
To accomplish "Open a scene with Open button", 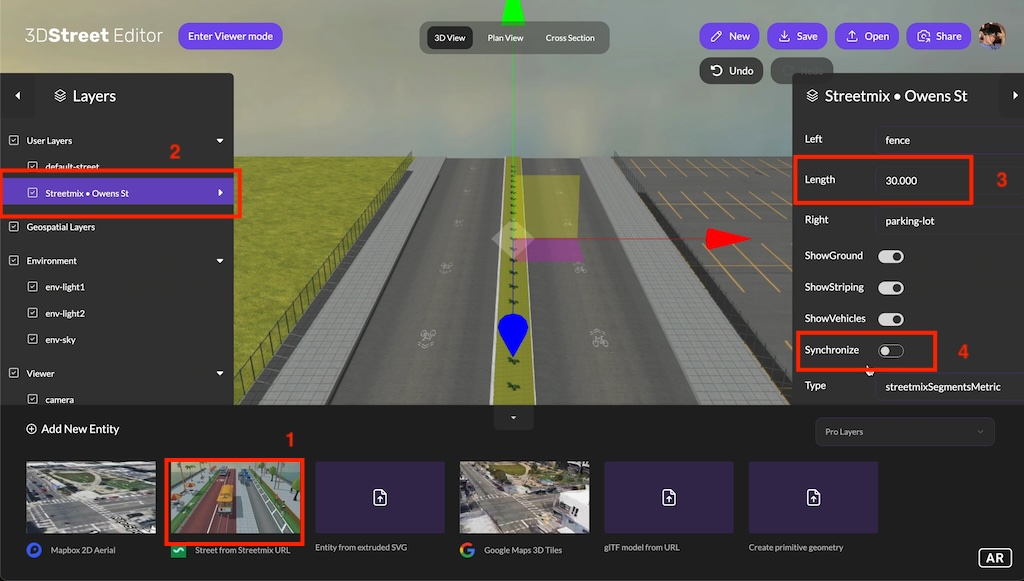I will [867, 36].
